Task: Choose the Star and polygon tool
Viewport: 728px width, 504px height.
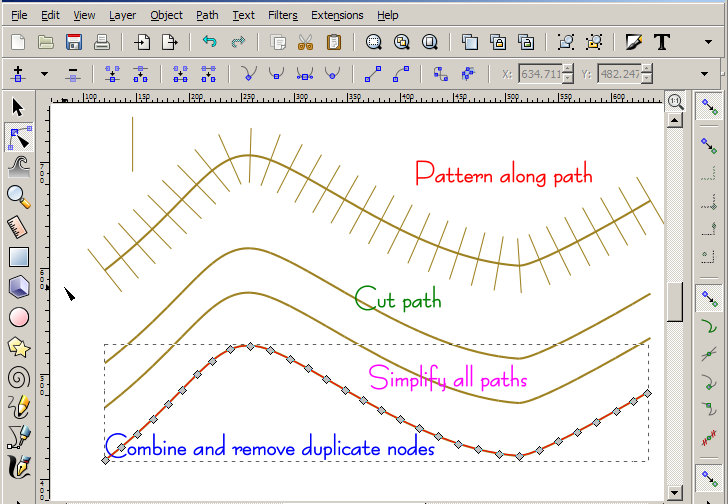Action: click(18, 347)
